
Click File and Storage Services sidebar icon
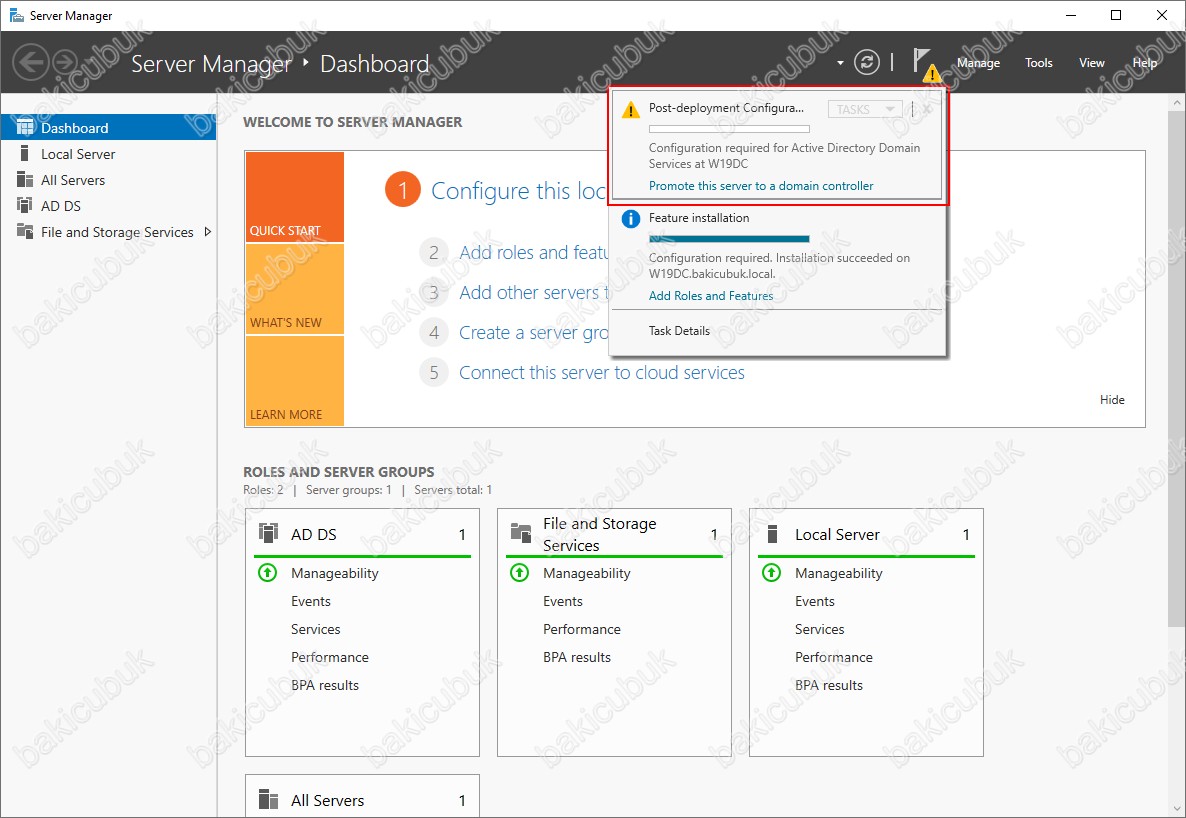pos(25,232)
